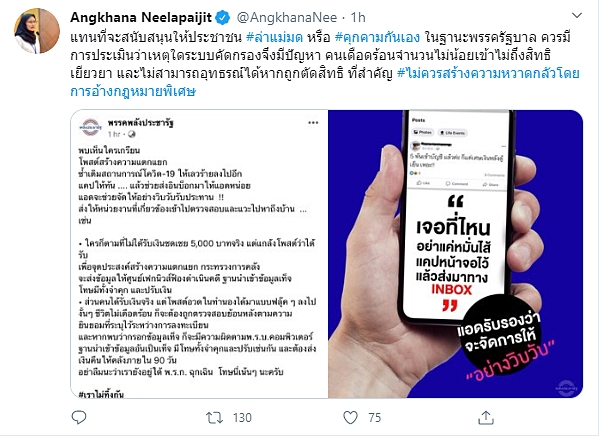Click the Palang Pracharath page logo

click(x=91, y=127)
